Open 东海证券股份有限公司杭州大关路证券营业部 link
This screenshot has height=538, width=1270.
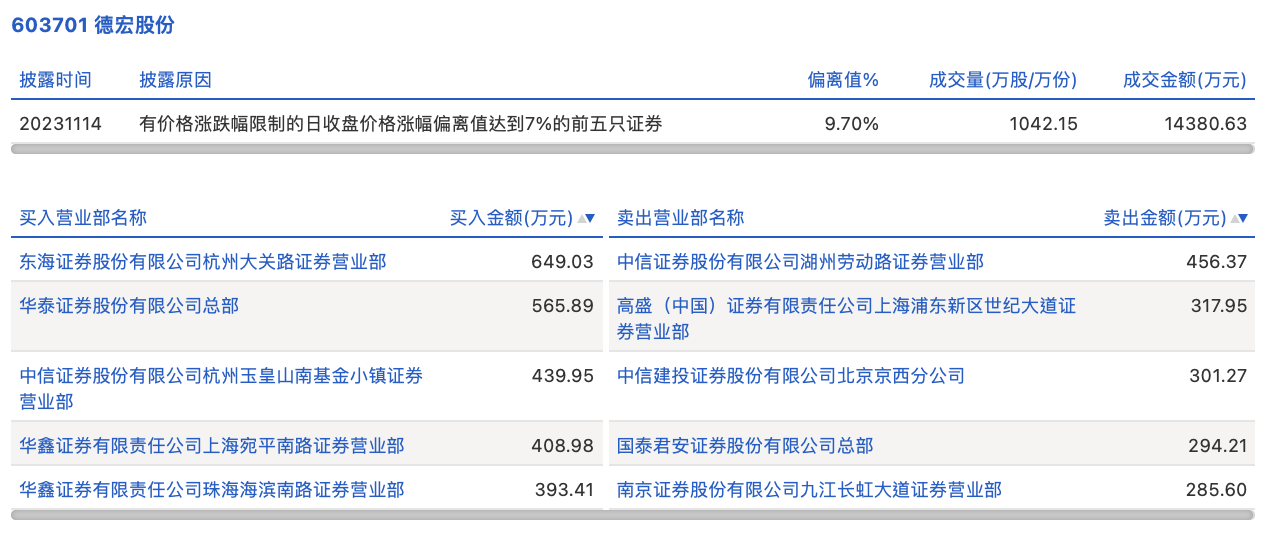[203, 262]
